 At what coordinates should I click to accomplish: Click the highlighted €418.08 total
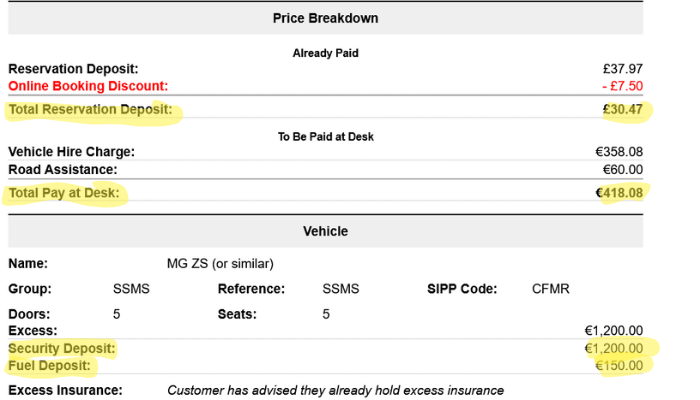[618, 191]
